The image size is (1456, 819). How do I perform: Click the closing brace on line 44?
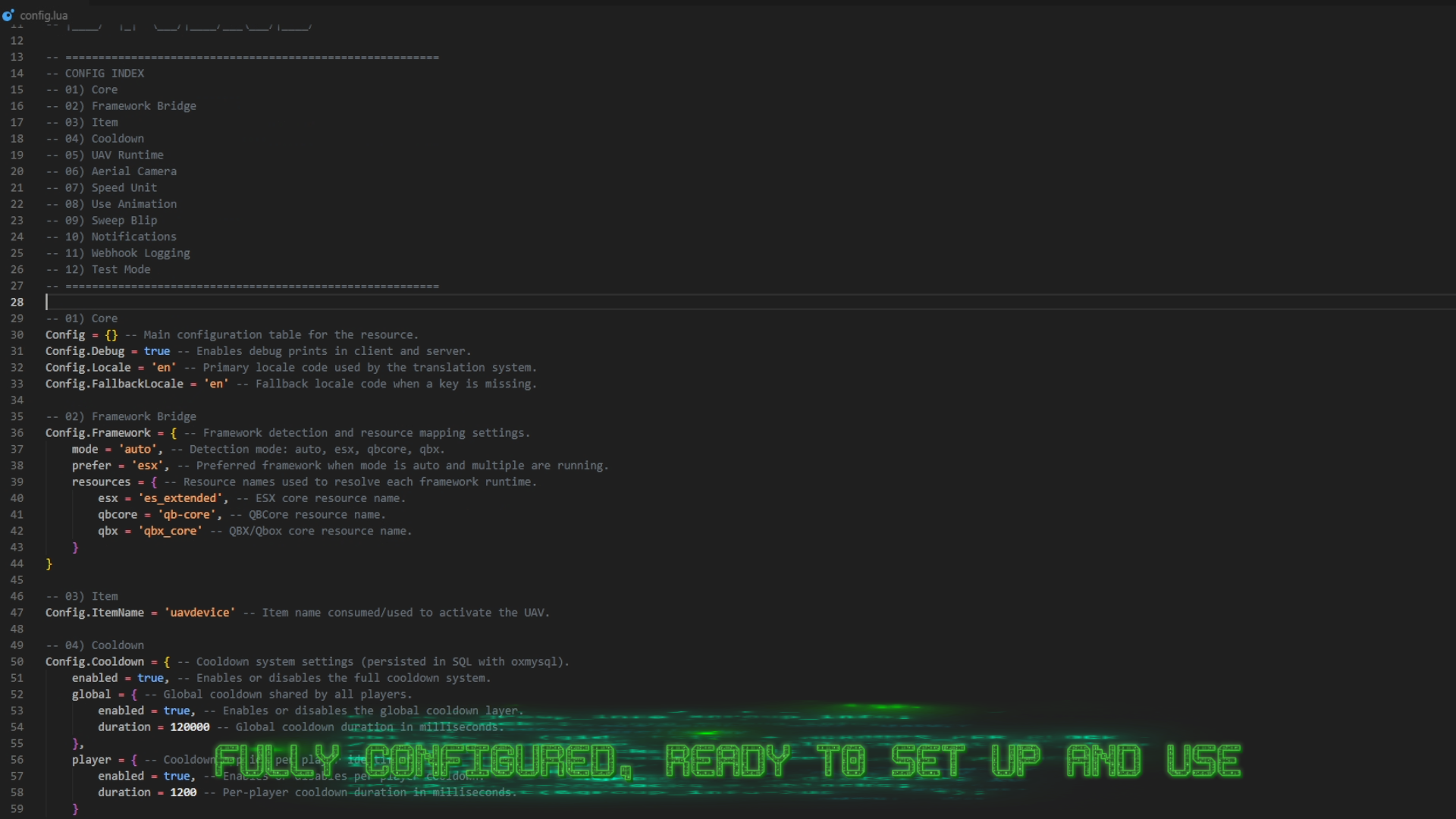(x=49, y=564)
